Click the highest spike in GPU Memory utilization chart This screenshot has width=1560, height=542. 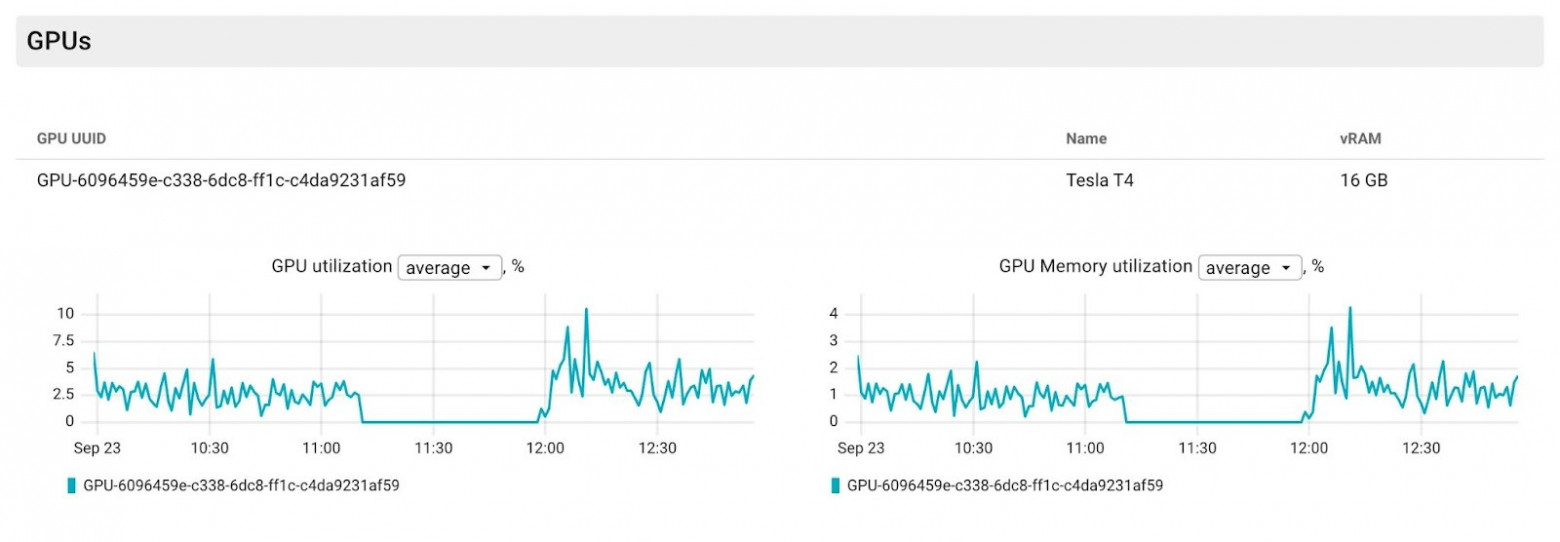pos(1350,308)
